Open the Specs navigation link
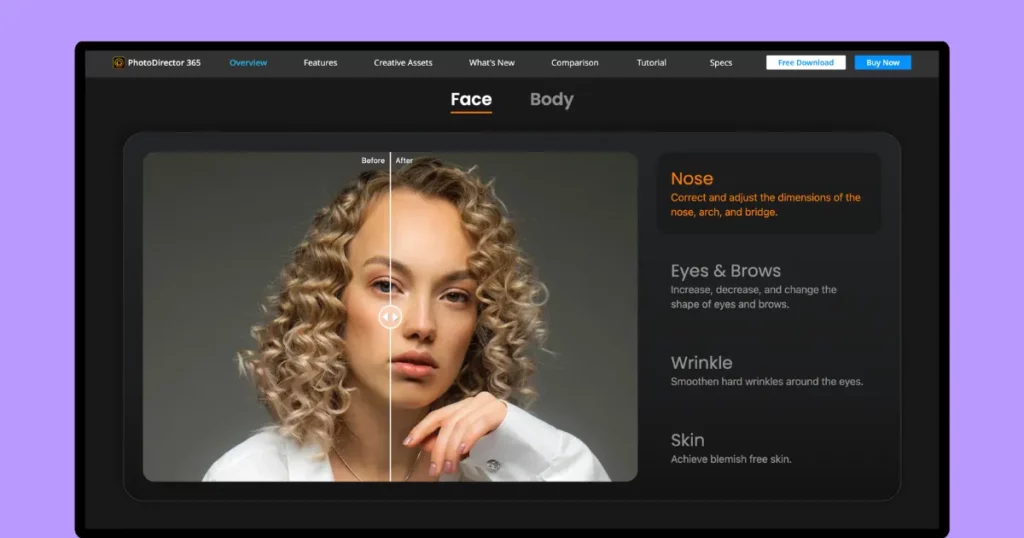This screenshot has width=1024, height=538. pos(721,63)
